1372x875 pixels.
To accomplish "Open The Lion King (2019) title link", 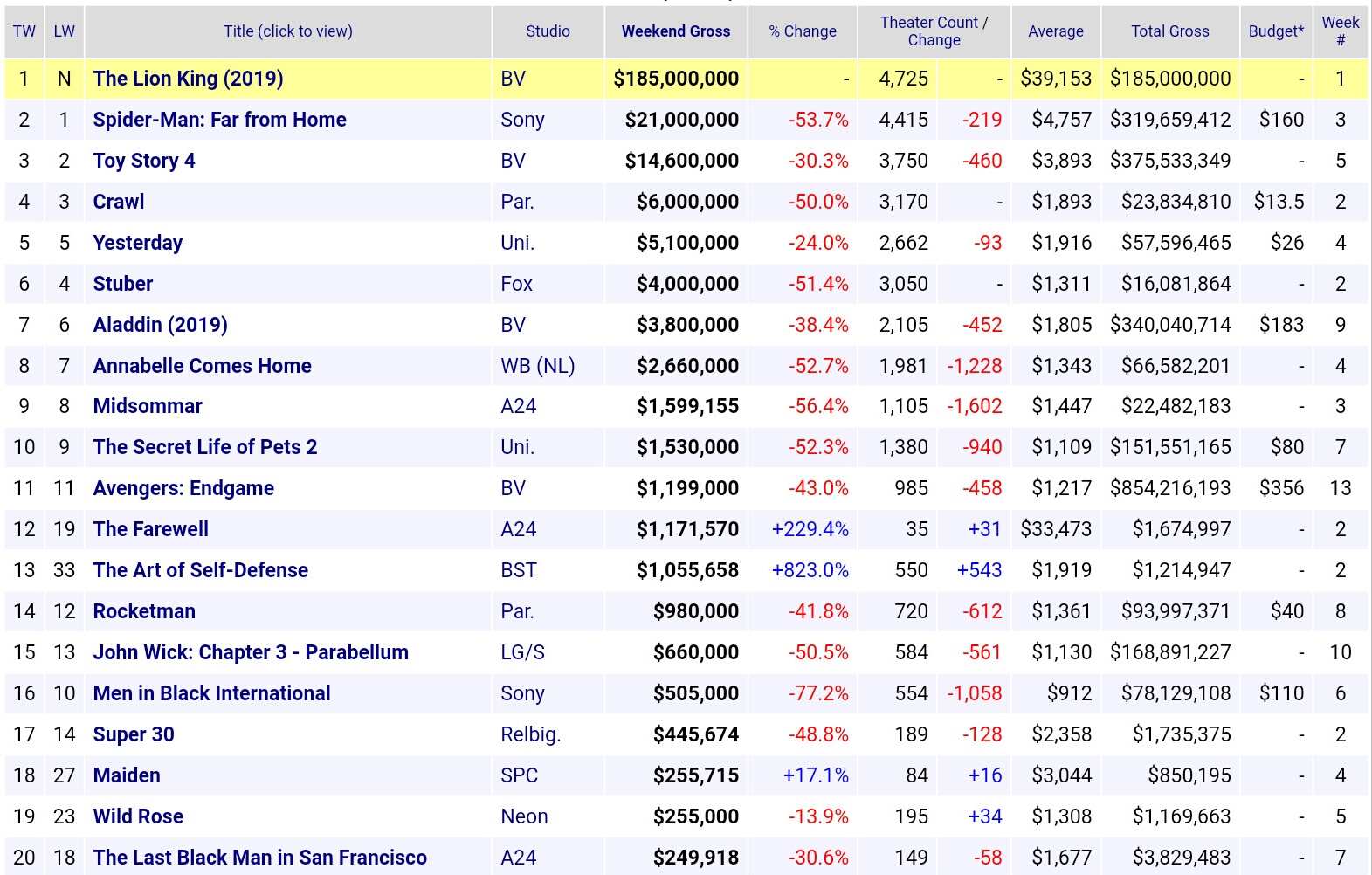I will point(188,79).
